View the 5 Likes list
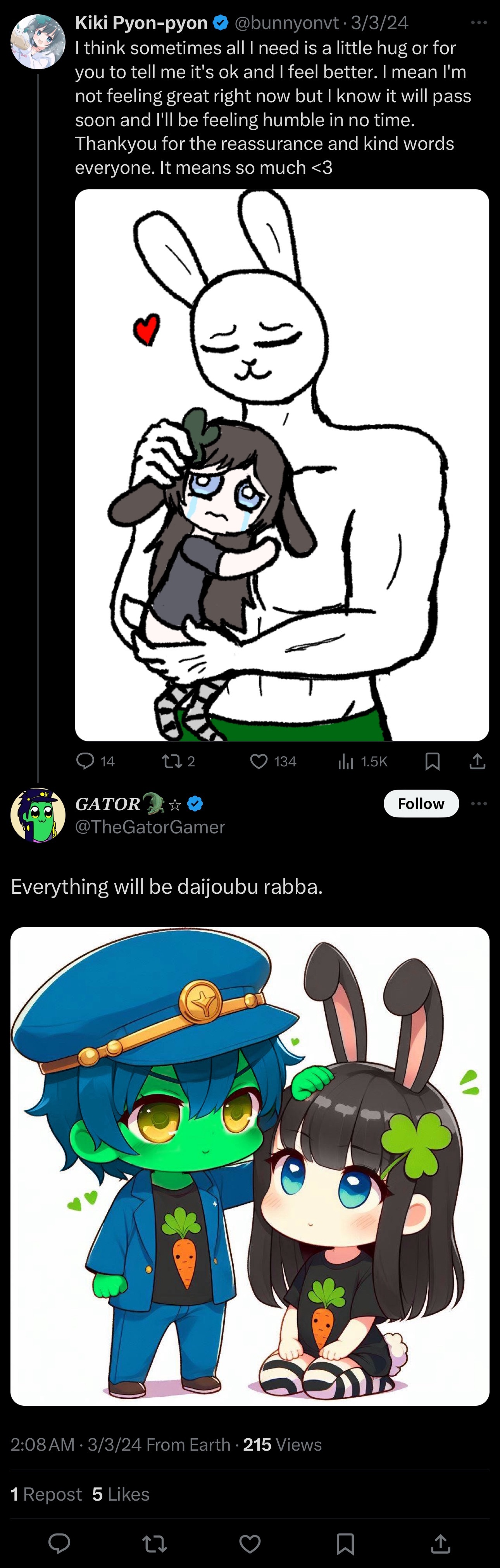 (121, 1494)
